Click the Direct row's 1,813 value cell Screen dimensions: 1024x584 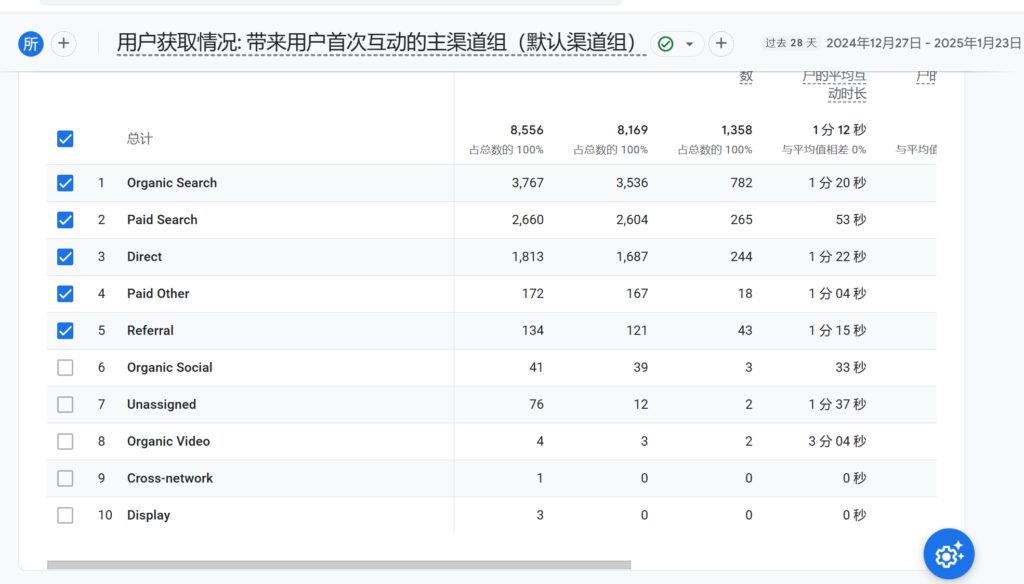527,257
